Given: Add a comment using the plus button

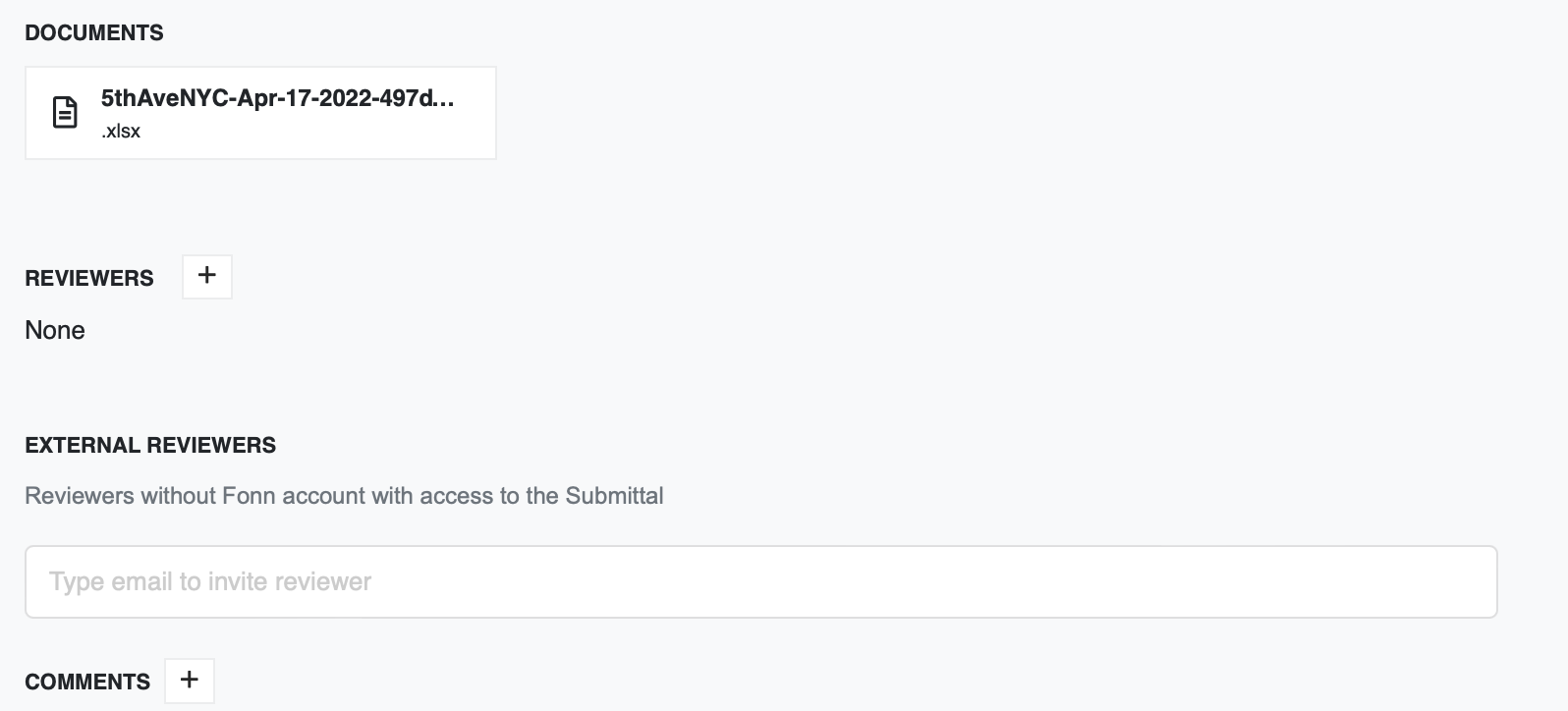Looking at the screenshot, I should (190, 681).
